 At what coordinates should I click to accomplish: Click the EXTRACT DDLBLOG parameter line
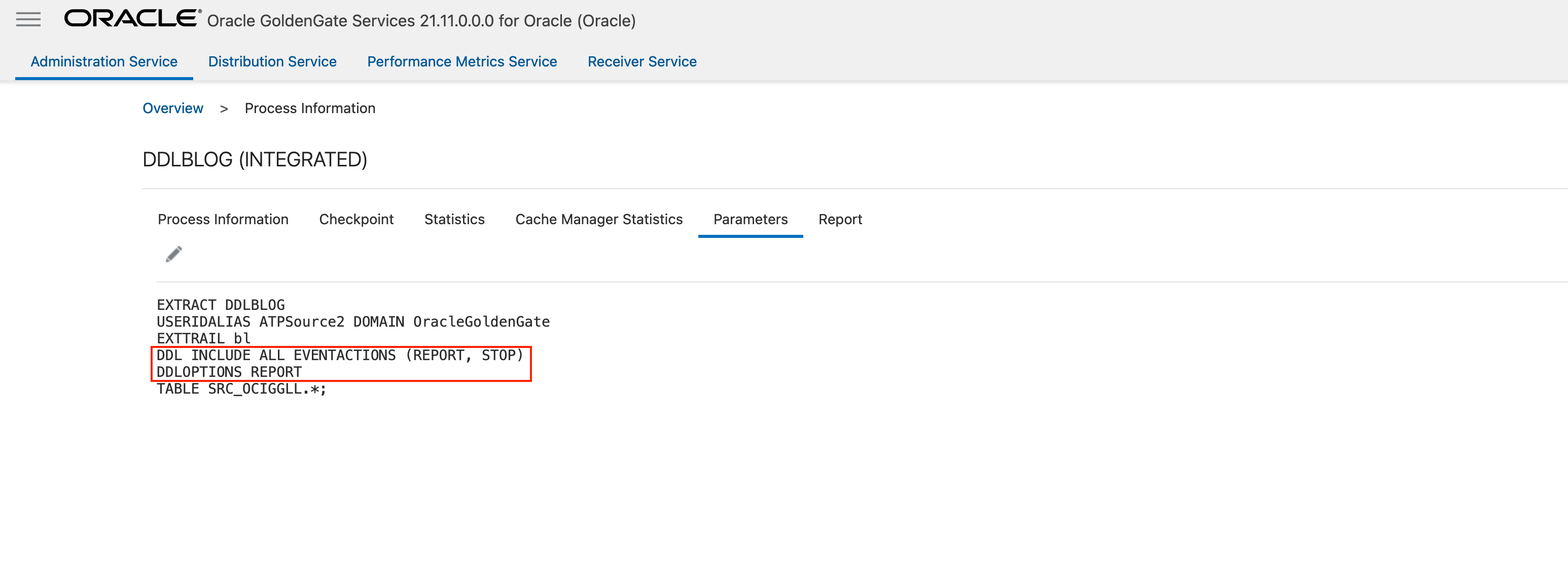coord(221,305)
